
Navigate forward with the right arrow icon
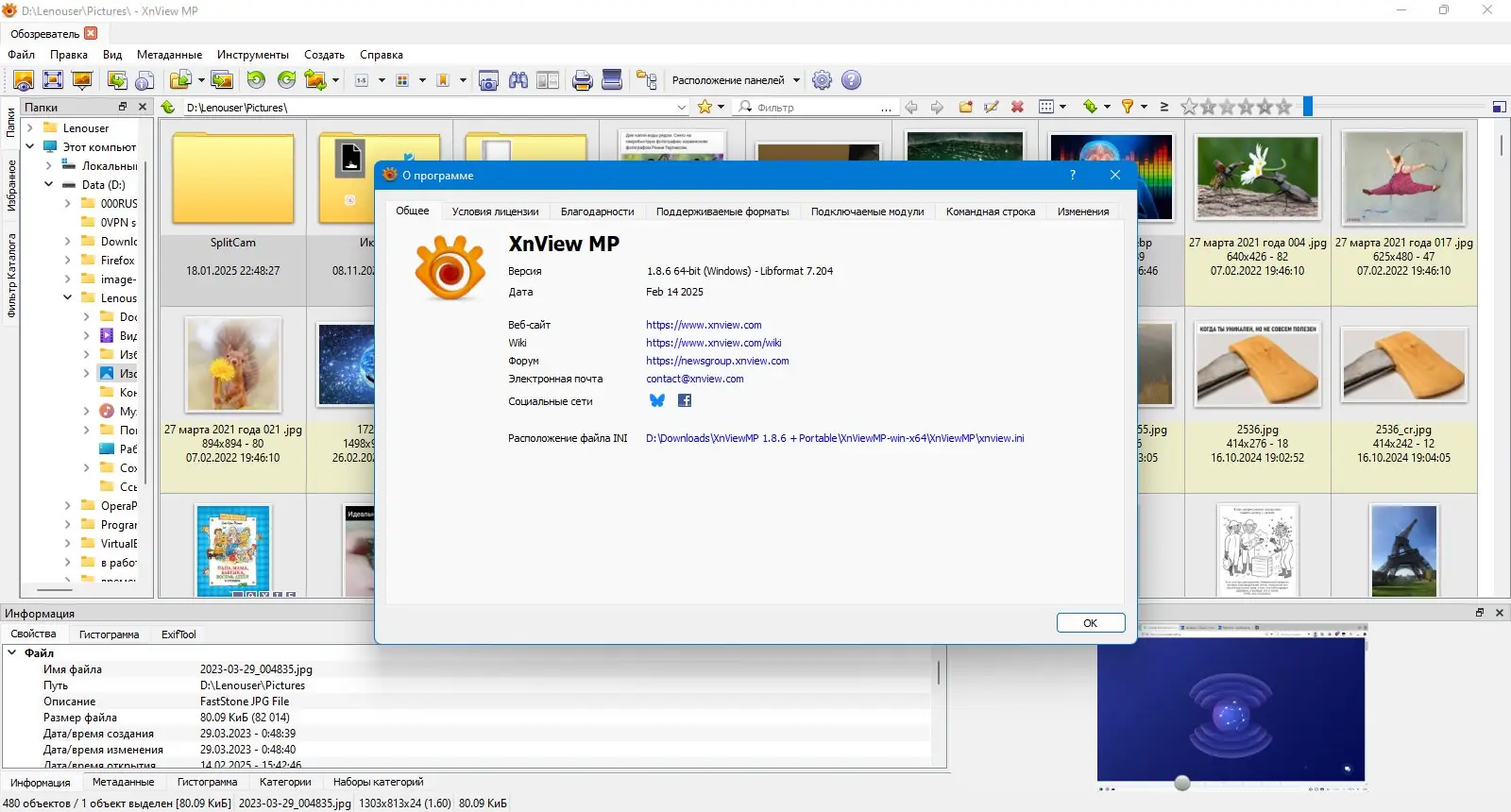coord(937,108)
